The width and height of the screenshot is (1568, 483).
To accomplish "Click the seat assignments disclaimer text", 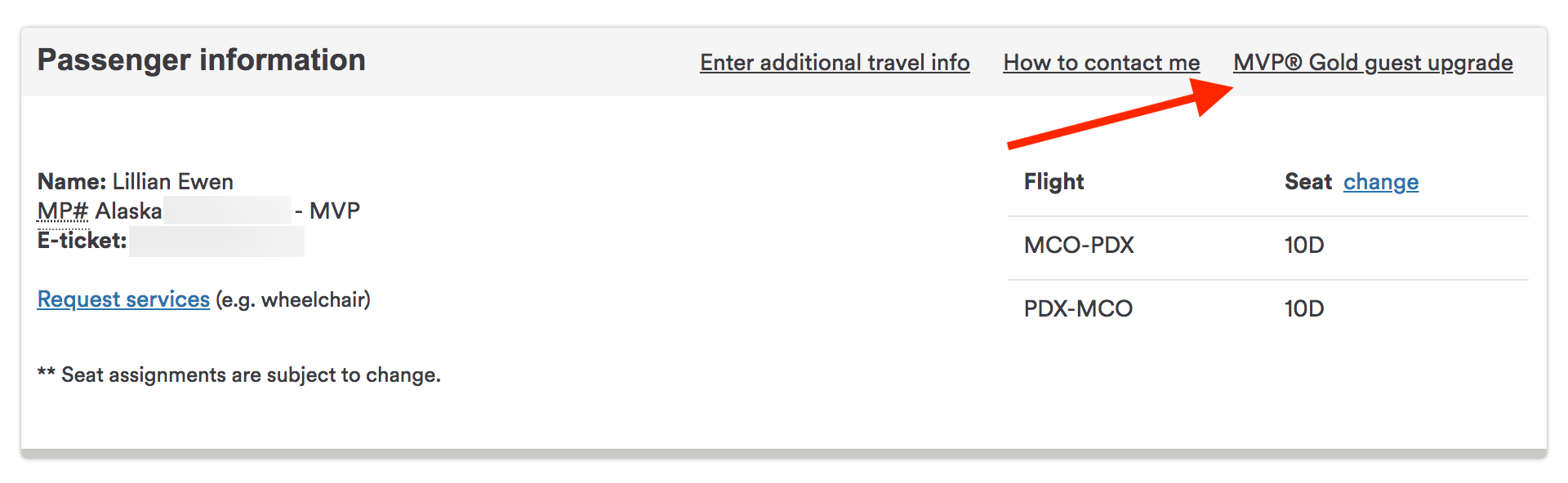I will pos(238,374).
